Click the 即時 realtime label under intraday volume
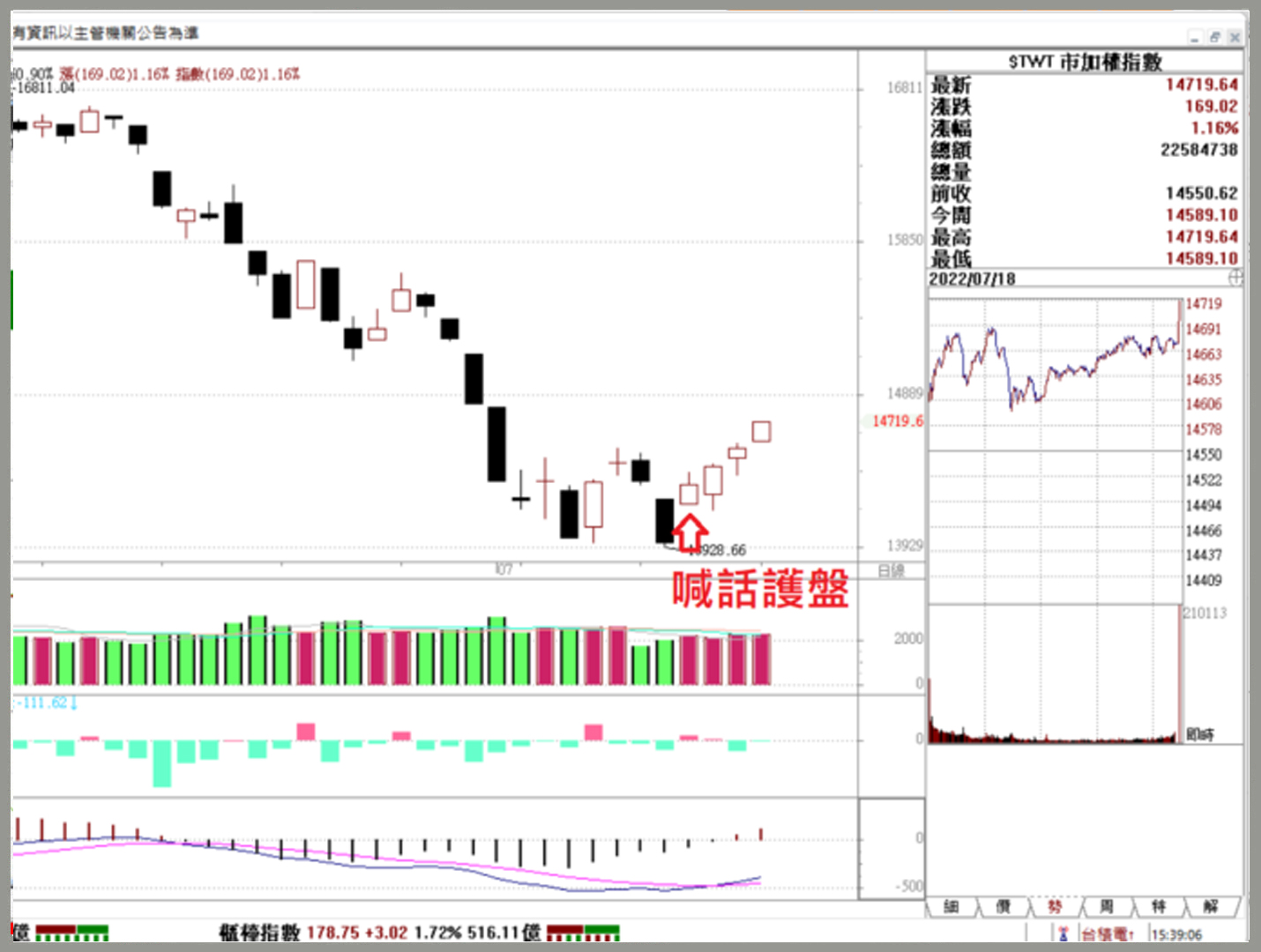The height and width of the screenshot is (952, 1261). pyautogui.click(x=1200, y=733)
